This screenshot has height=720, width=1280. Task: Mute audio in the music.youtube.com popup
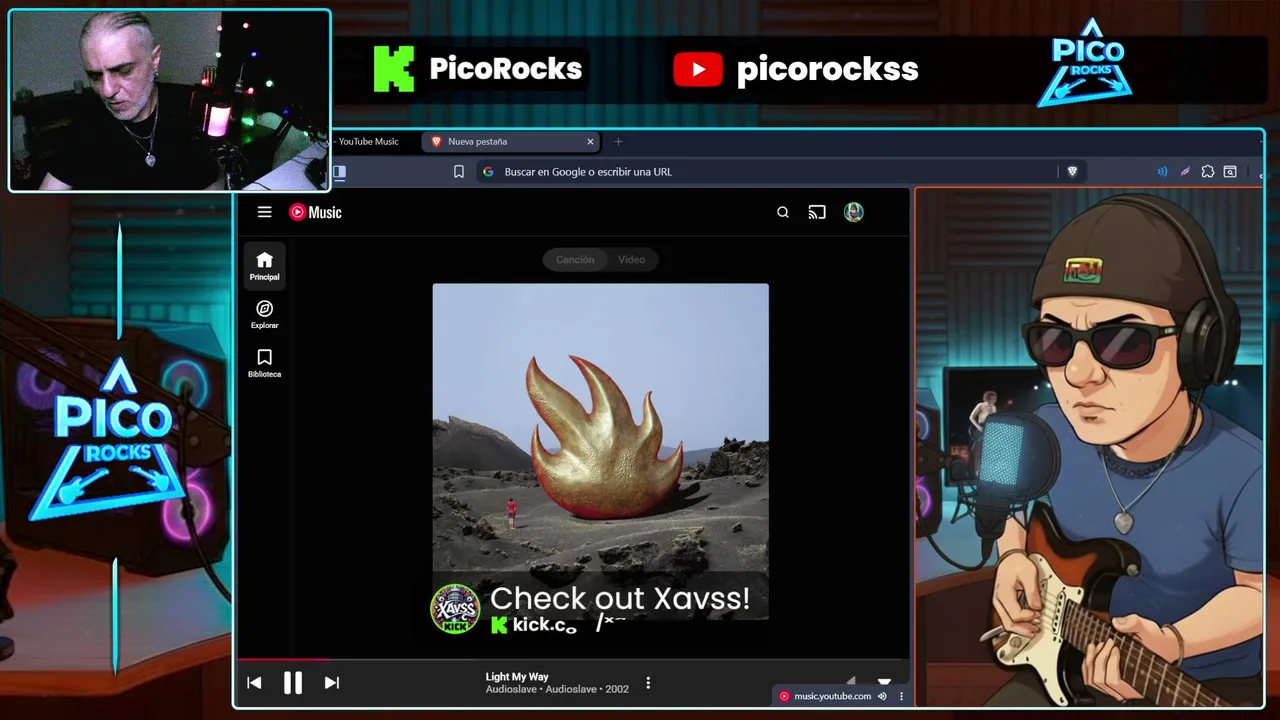[x=882, y=696]
